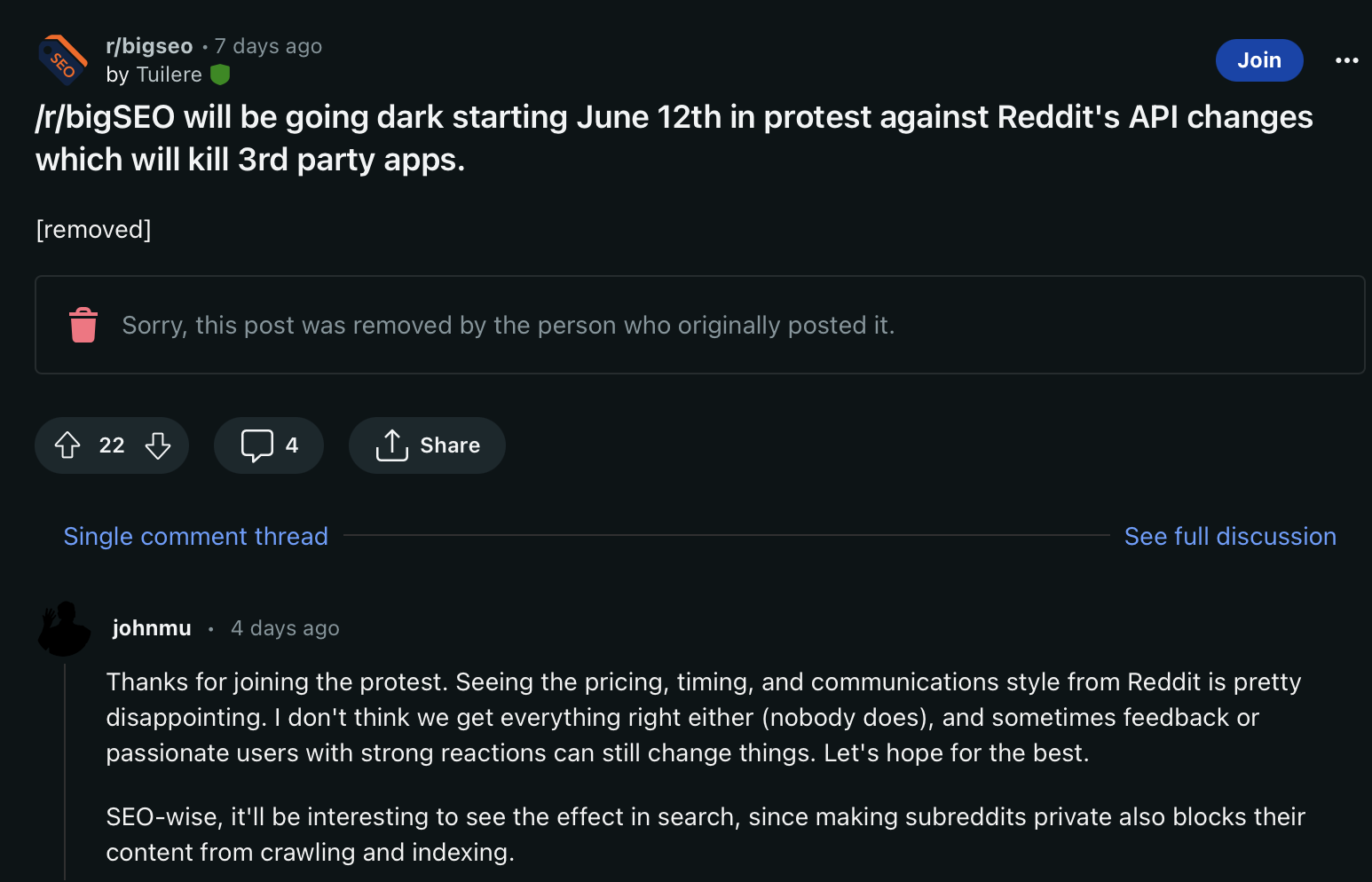Screen dimensions: 1372x882
Task: Open the r/bigseo subreddit link
Action: (149, 46)
